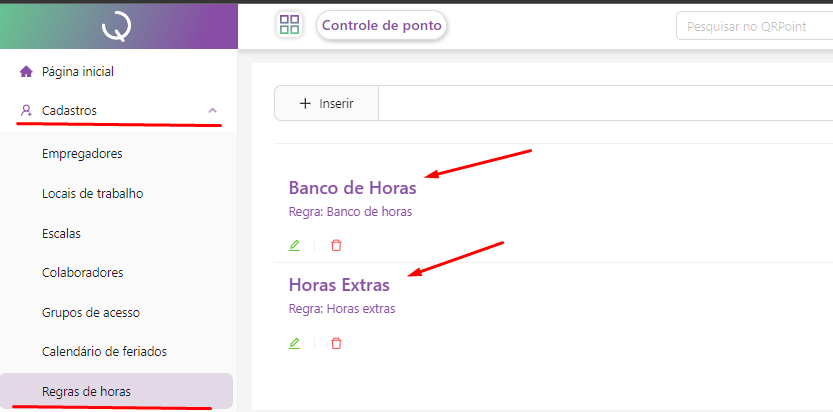This screenshot has width=833, height=412.
Task: Open the Banco de Horas title link
Action: click(x=352, y=188)
